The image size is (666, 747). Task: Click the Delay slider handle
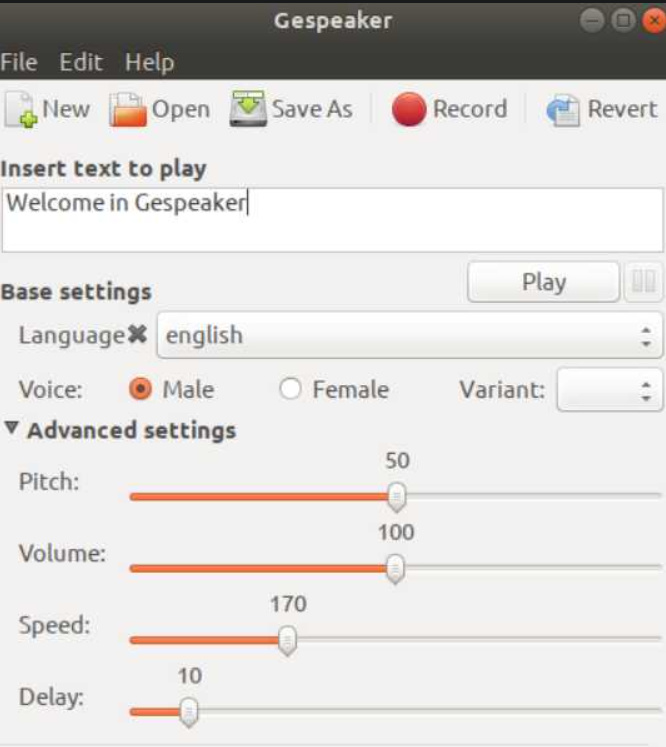(x=189, y=712)
